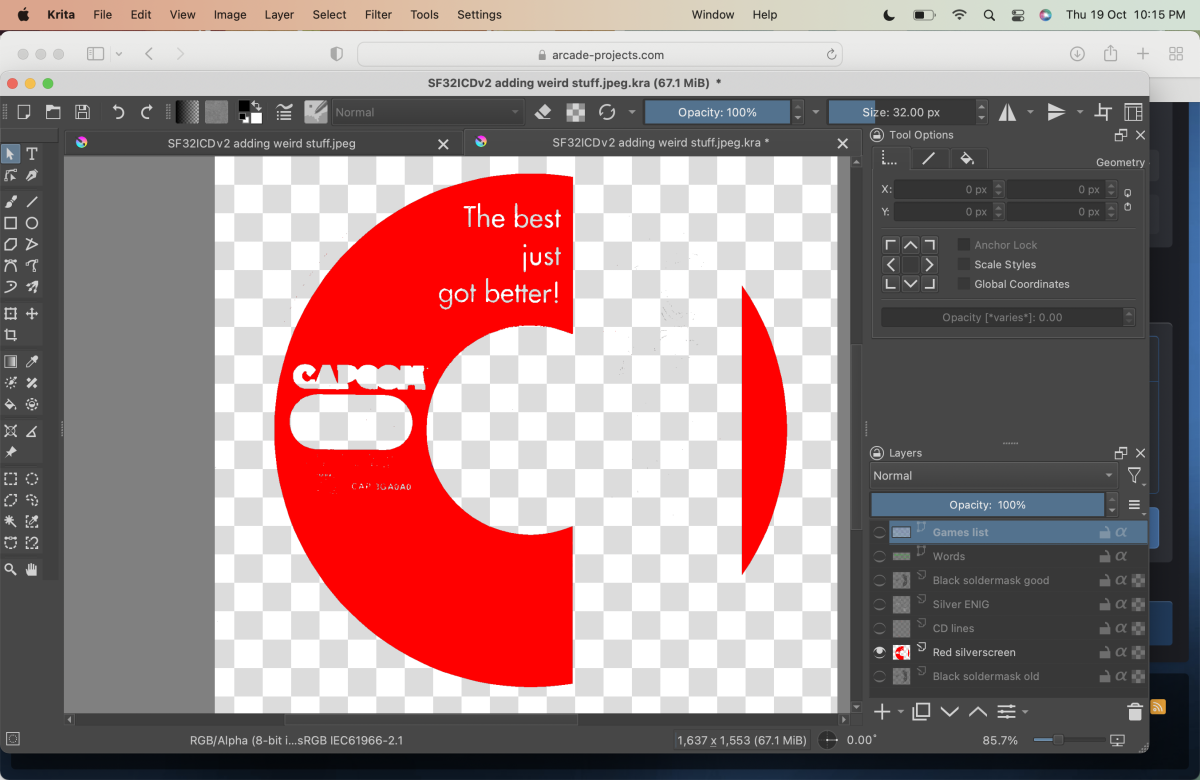
Task: Open the Filter menu
Action: tap(378, 15)
